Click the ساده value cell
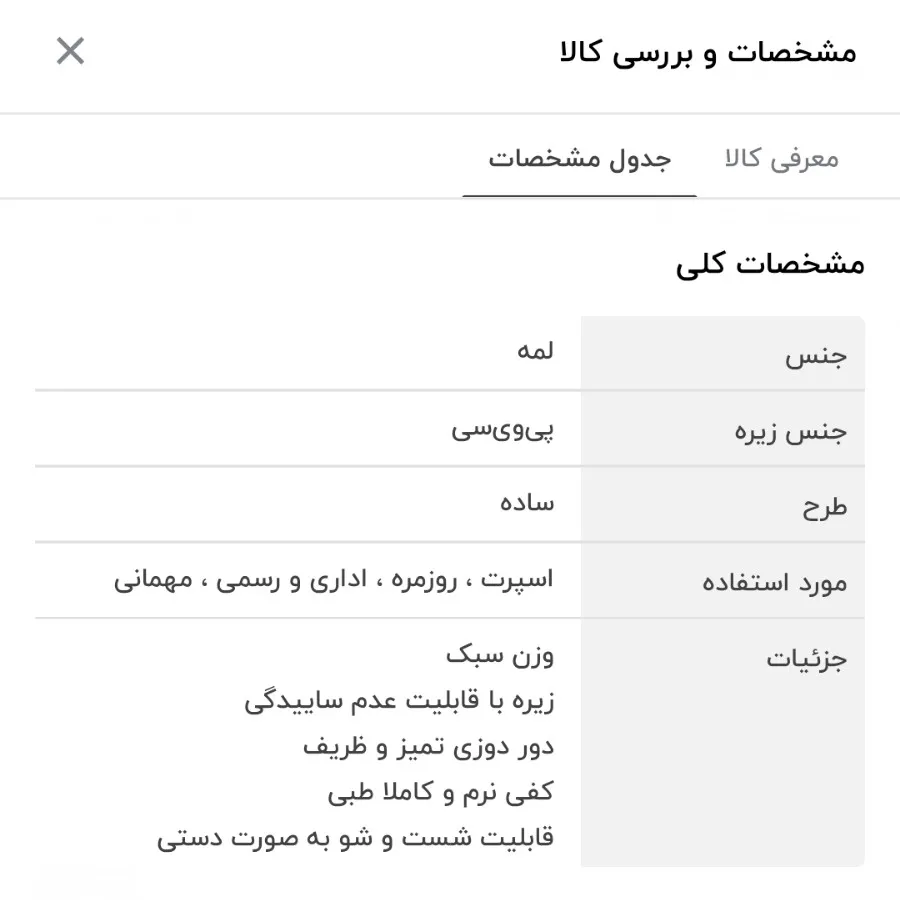Screen dimensions: 900x900 pyautogui.click(x=524, y=503)
